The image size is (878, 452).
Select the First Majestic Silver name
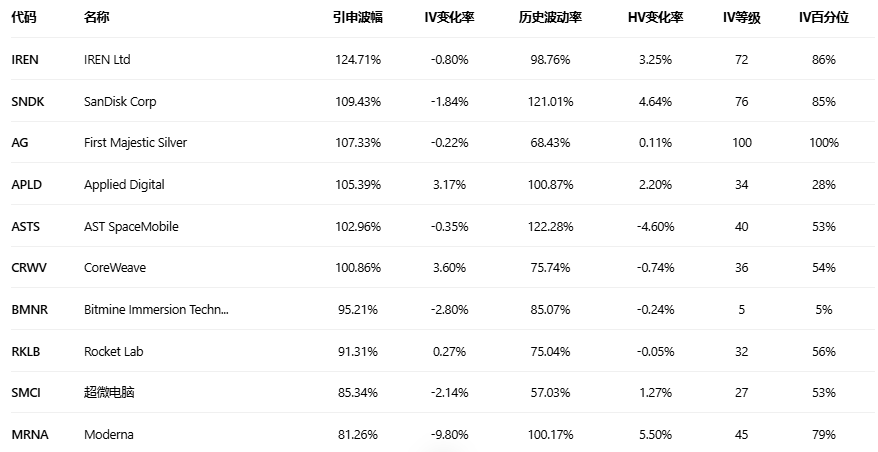tap(135, 143)
